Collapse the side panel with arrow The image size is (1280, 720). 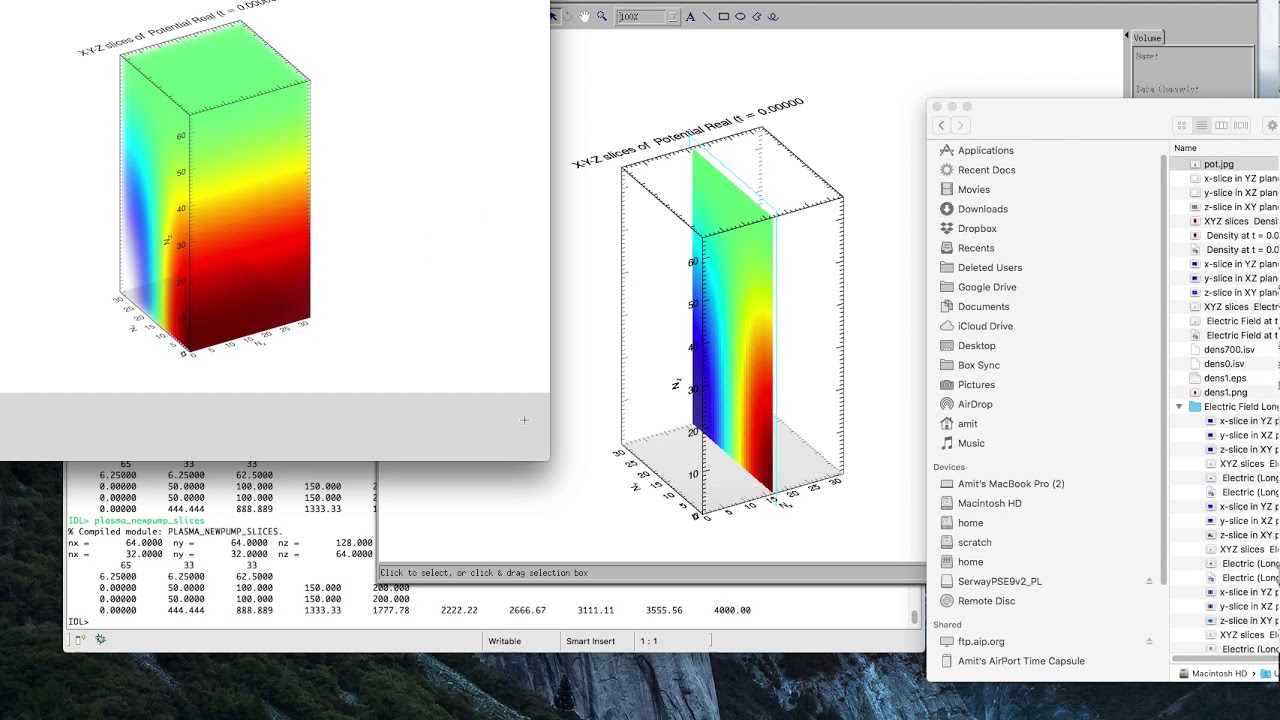1127,37
